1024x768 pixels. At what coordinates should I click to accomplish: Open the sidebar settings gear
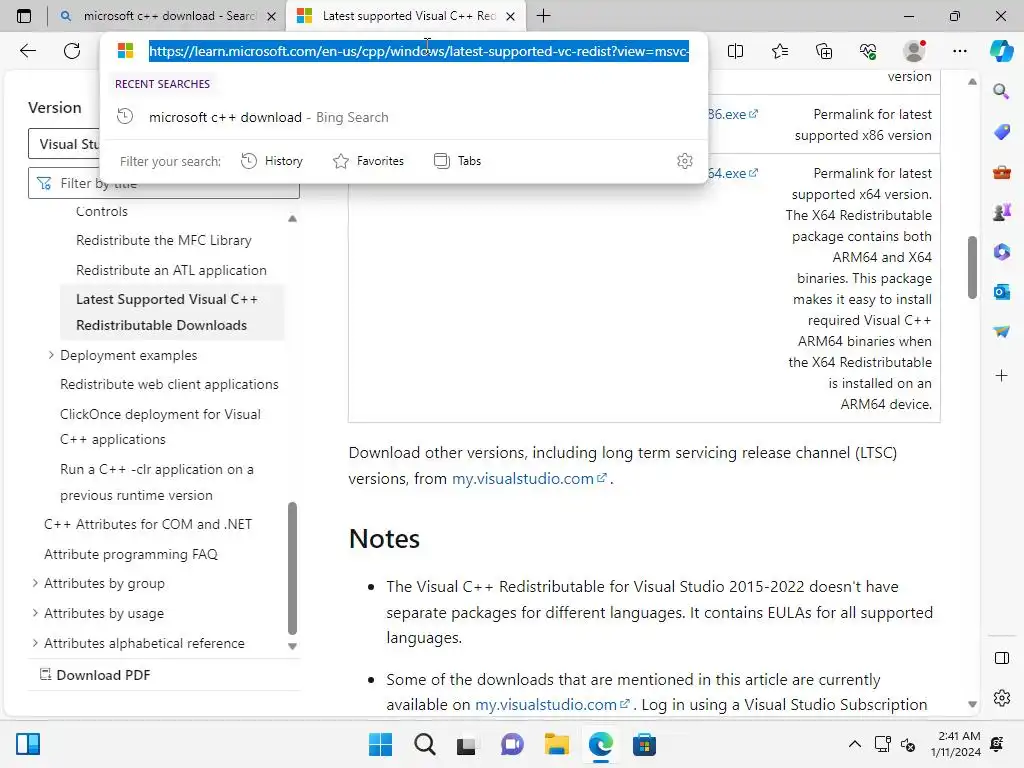(1001, 698)
